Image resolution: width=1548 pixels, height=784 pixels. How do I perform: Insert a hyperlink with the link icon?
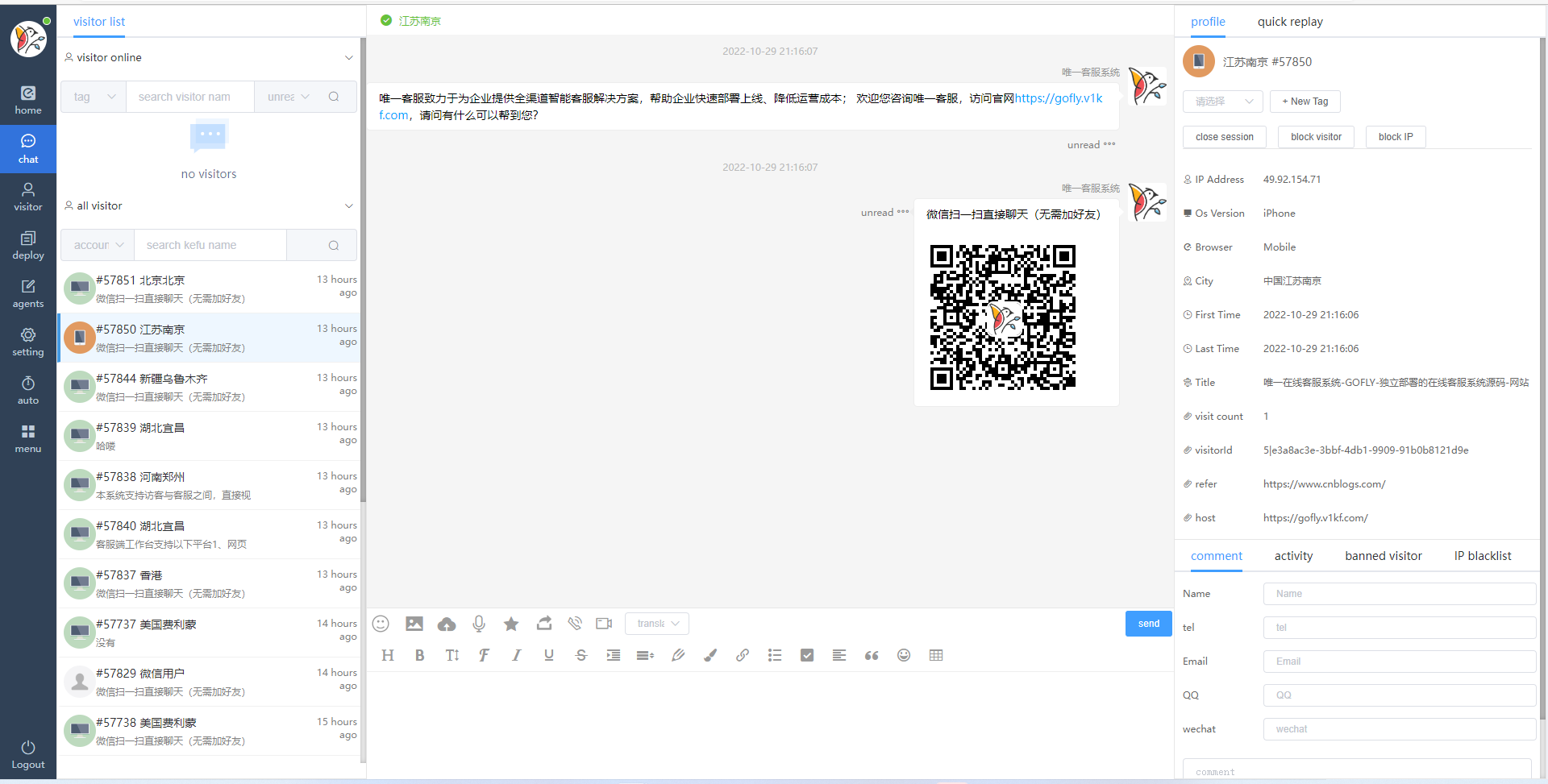click(x=743, y=655)
